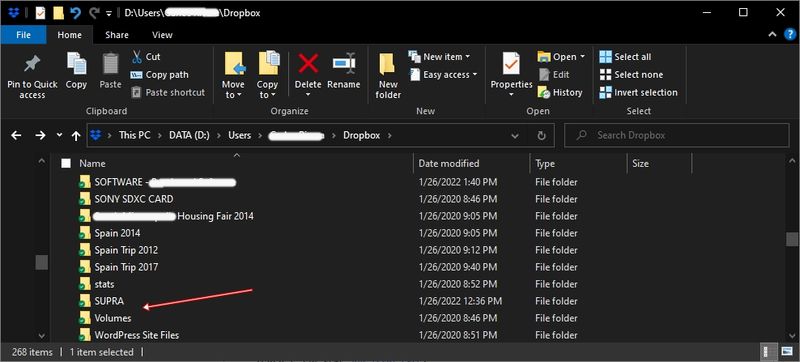Open the Recent locations dropdown arrow

59,136
